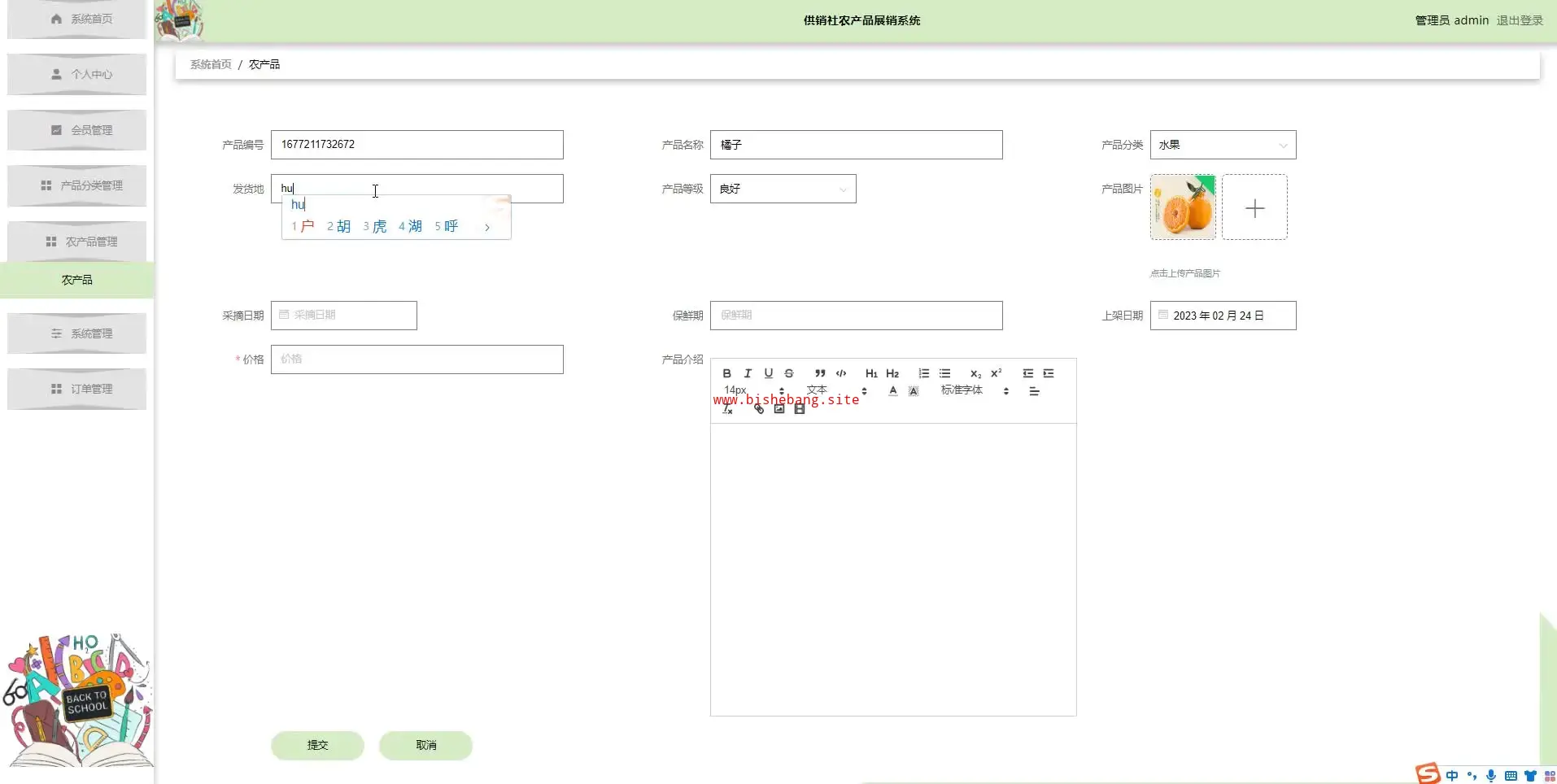
Task: Choose IME candidate 2 胡
Action: point(338,226)
